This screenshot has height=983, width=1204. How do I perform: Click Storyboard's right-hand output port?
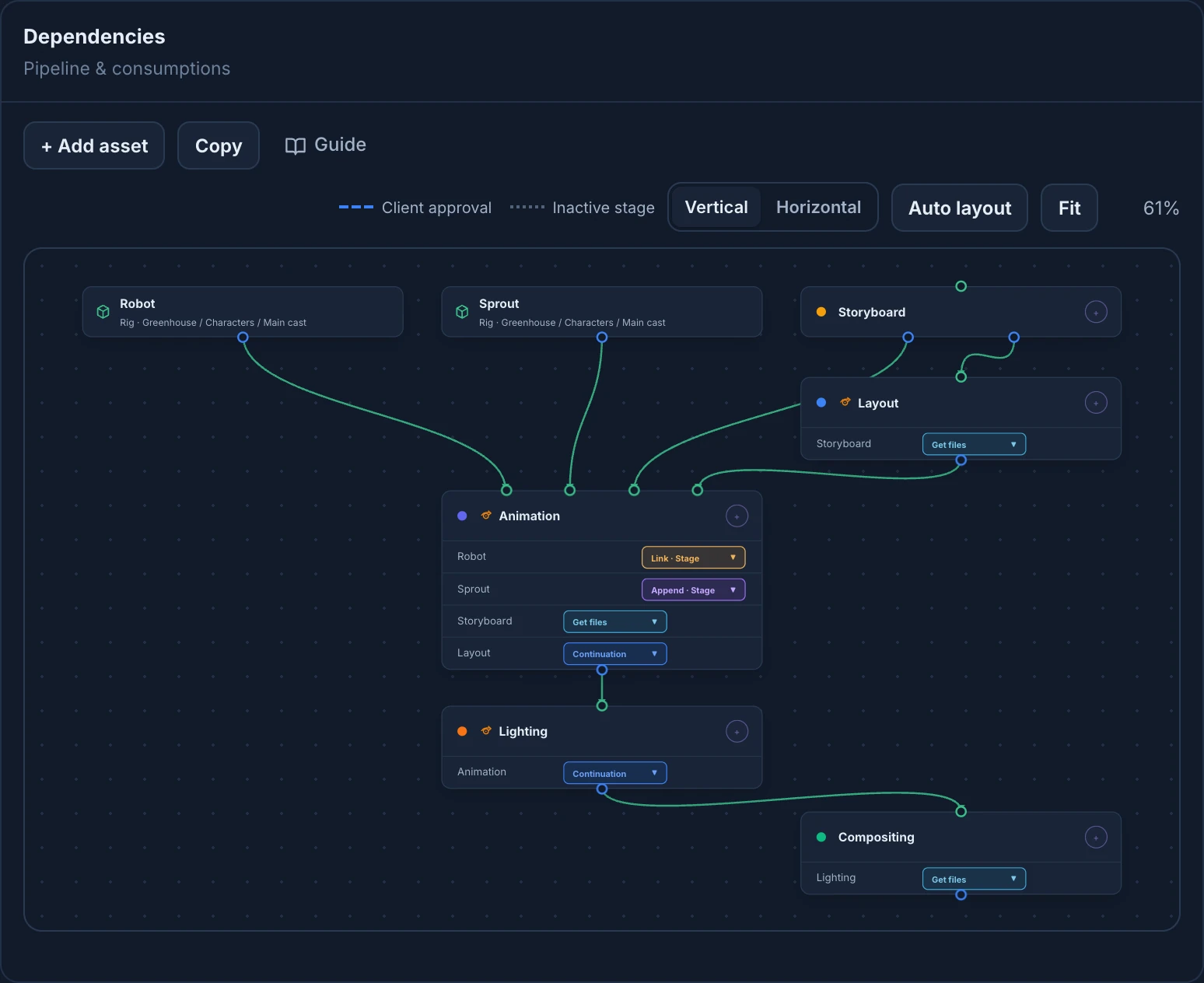[1014, 338]
